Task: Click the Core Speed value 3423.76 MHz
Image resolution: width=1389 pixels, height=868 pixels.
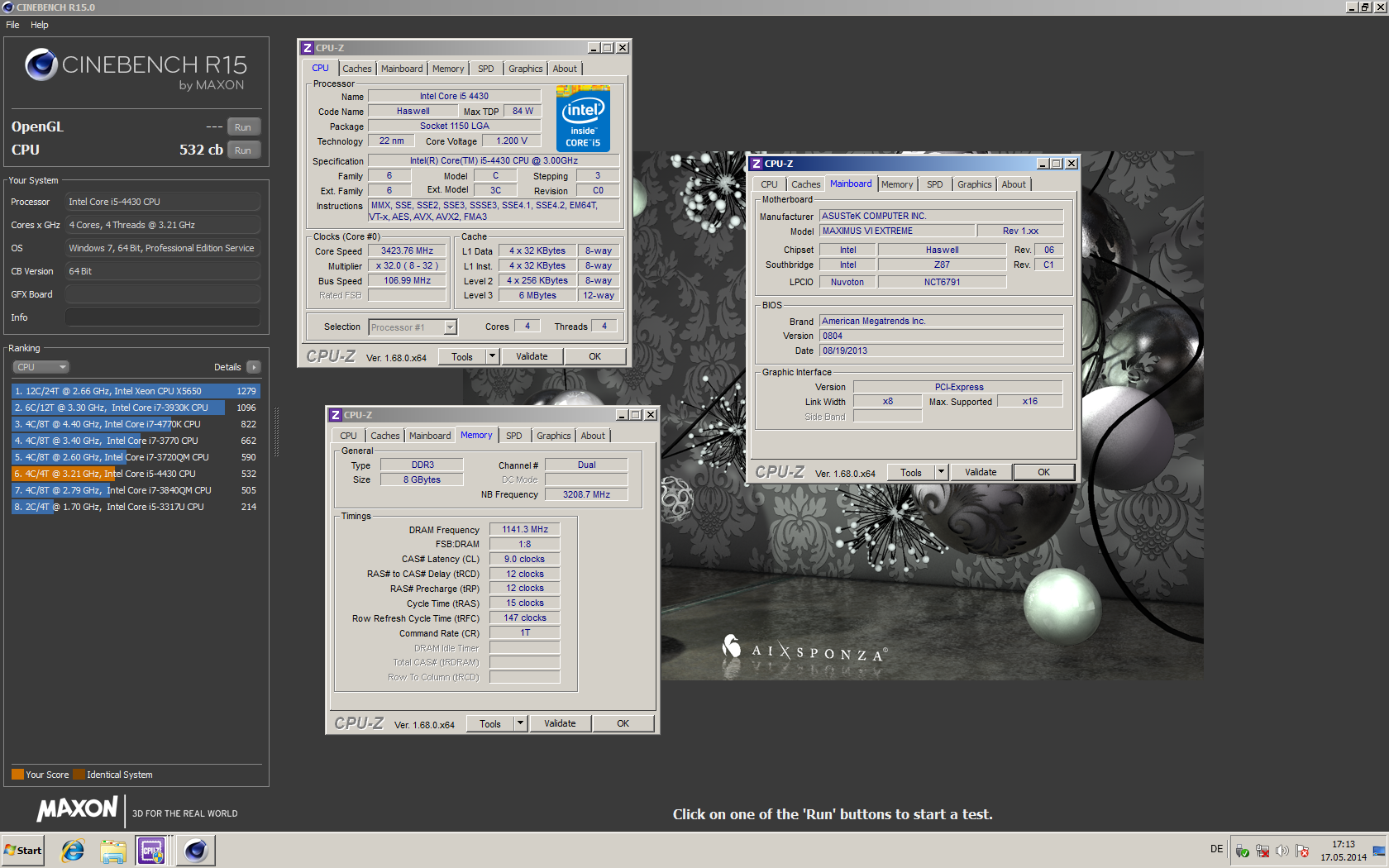Action: pyautogui.click(x=407, y=251)
